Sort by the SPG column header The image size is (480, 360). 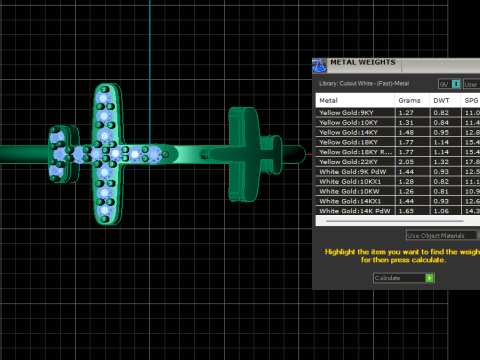tap(471, 100)
